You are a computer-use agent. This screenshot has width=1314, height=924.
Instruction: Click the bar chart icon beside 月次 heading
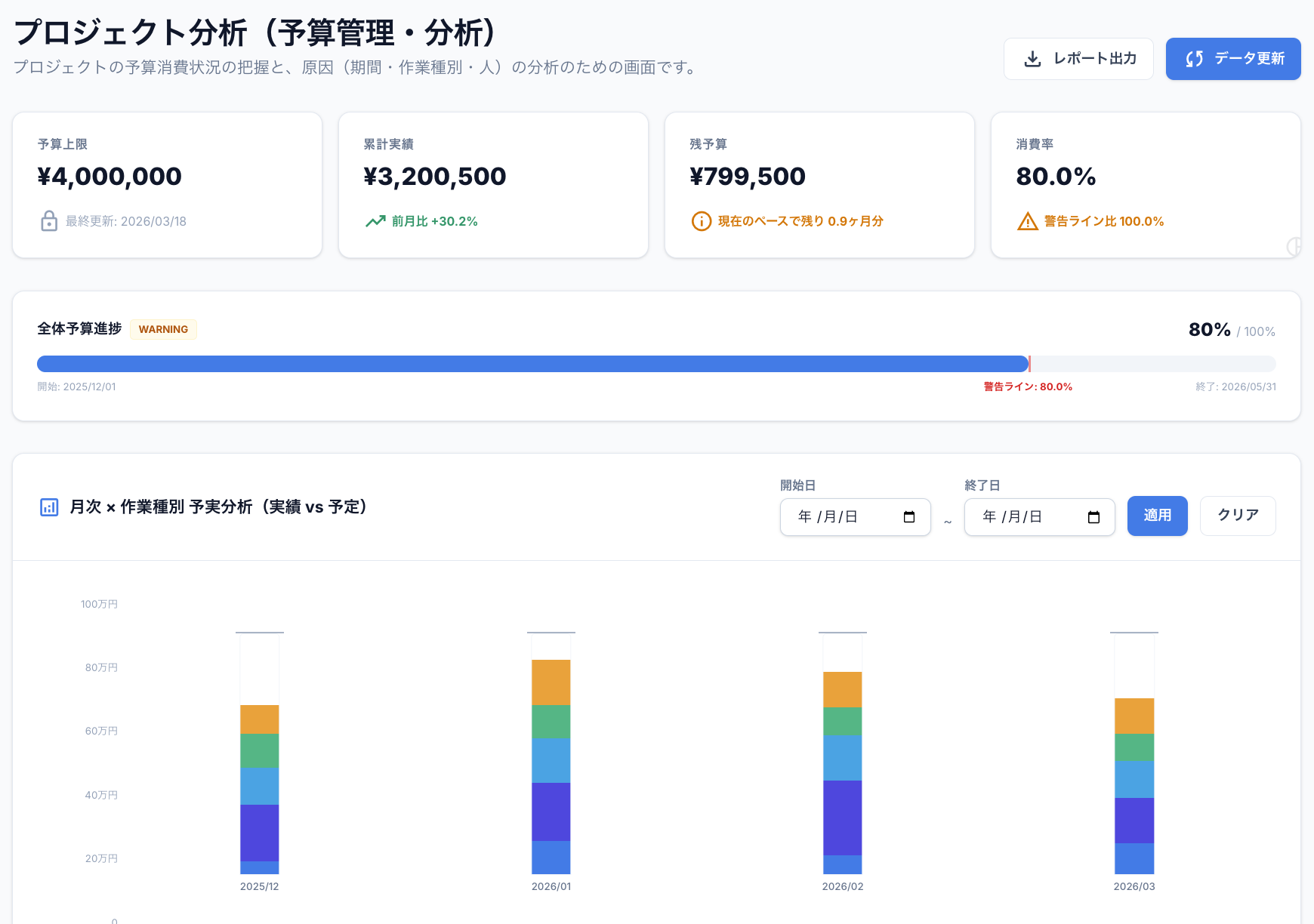coord(49,507)
